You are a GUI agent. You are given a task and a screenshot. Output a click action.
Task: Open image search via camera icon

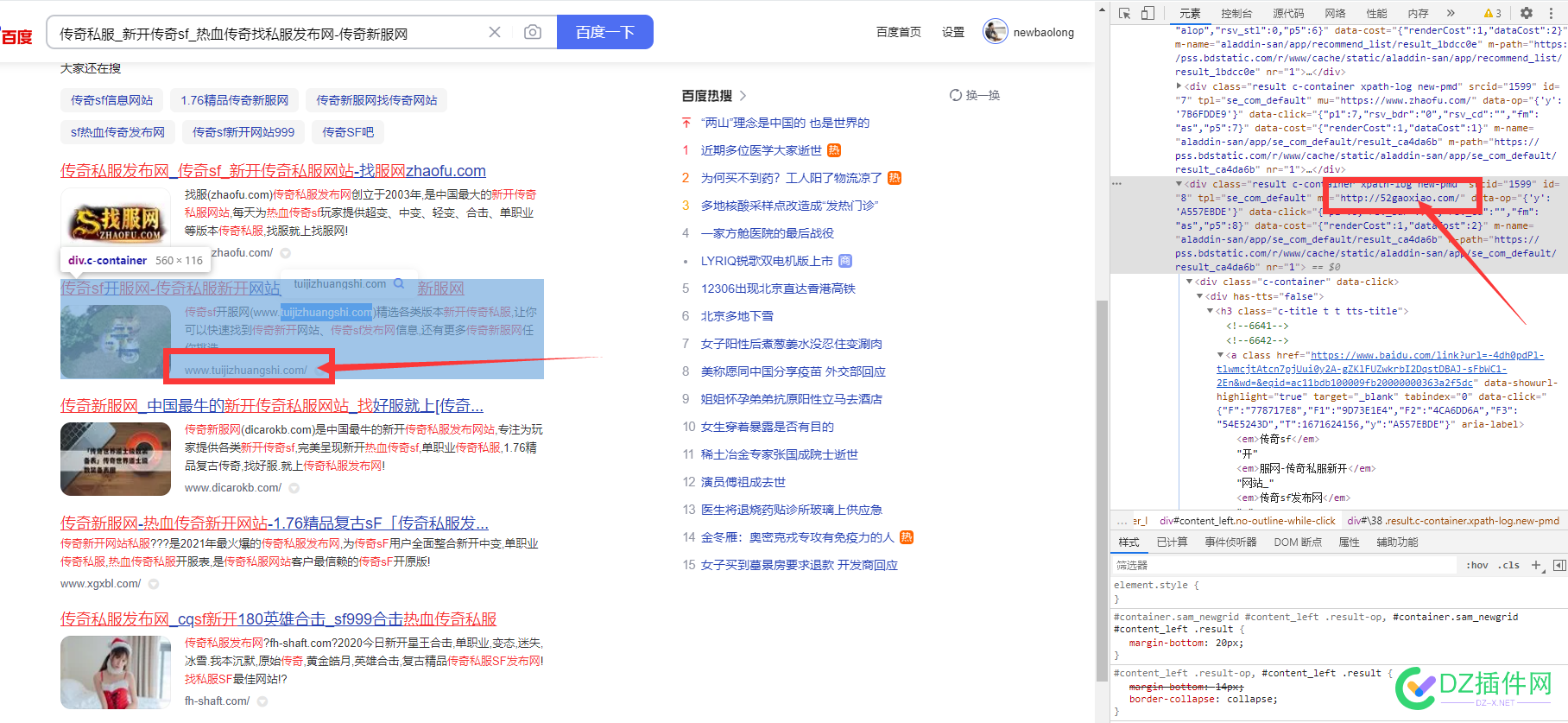tap(533, 32)
